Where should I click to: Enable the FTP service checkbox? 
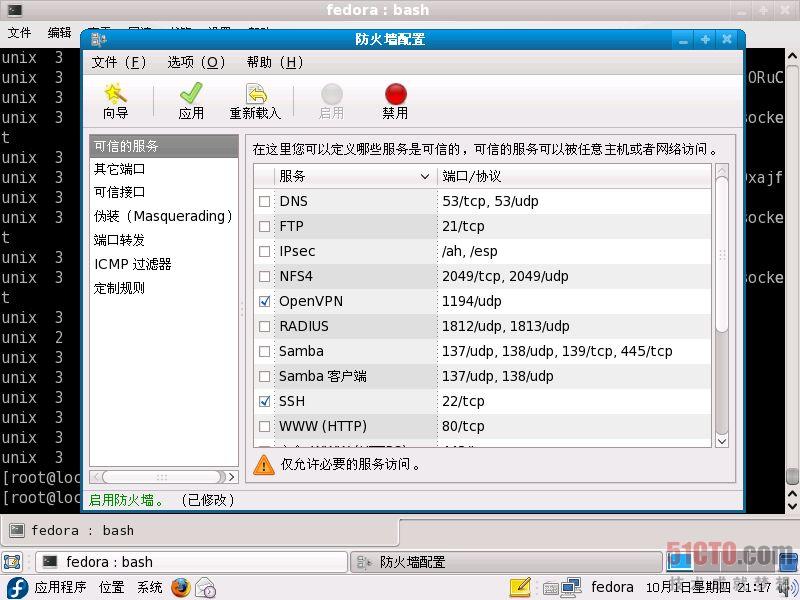[x=264, y=226]
